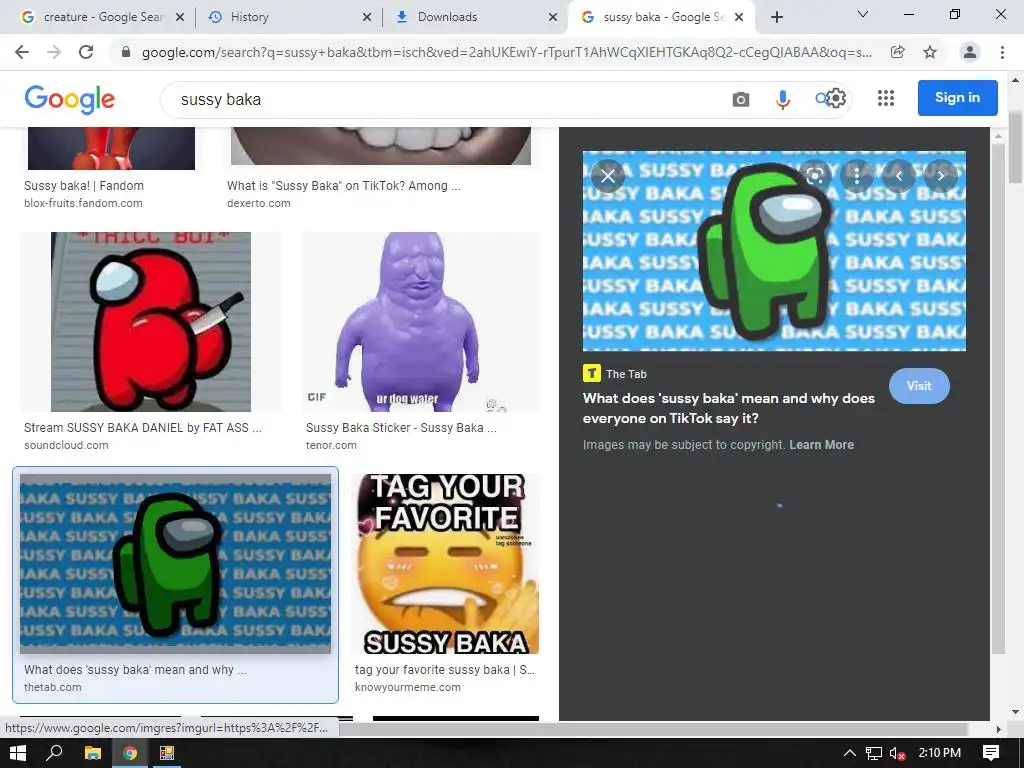Open Google search settings gear
The width and height of the screenshot is (1024, 768).
coord(836,98)
